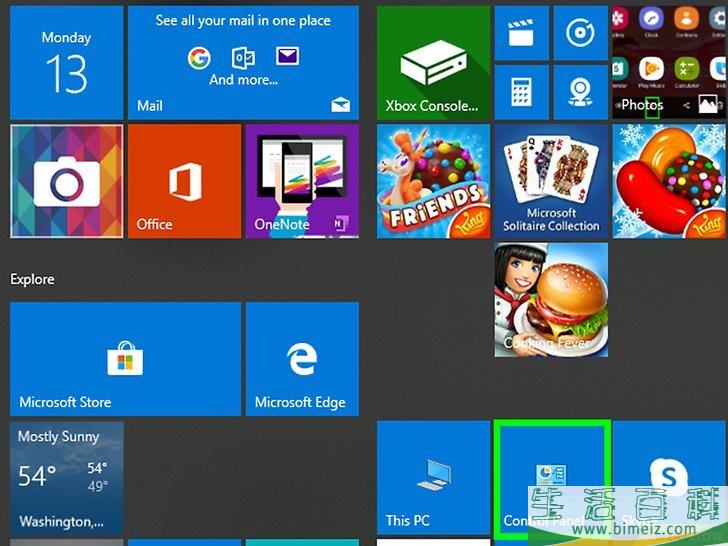Open the Mail tile
The image size is (728, 546).
(243, 62)
